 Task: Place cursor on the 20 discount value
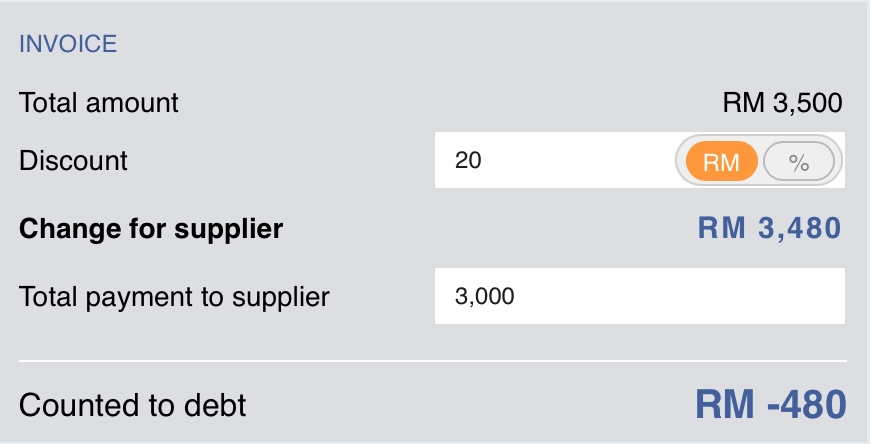[467, 160]
